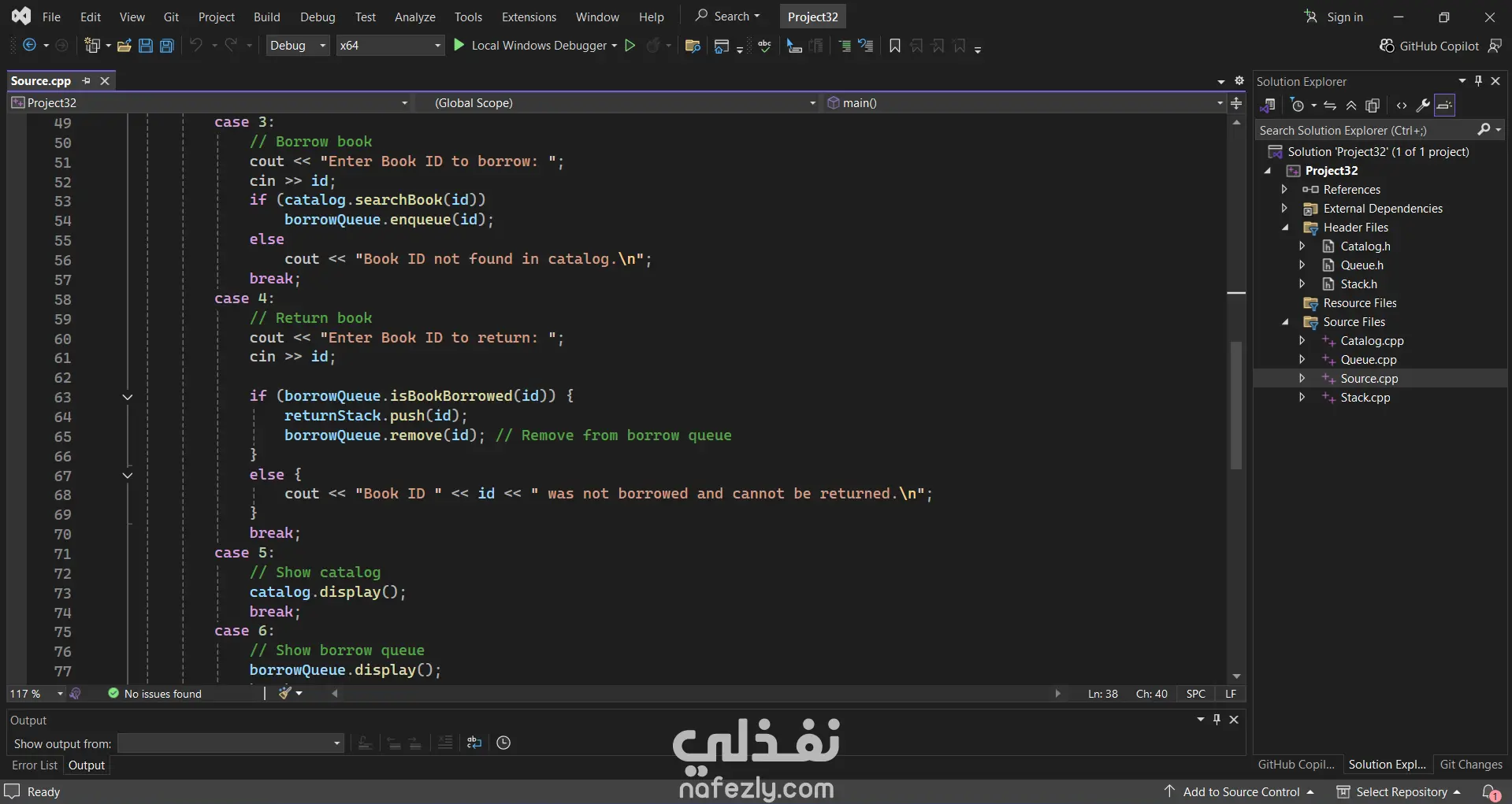The width and height of the screenshot is (1512, 804).
Task: Open the Project32 scope dropdown
Action: pyautogui.click(x=210, y=103)
